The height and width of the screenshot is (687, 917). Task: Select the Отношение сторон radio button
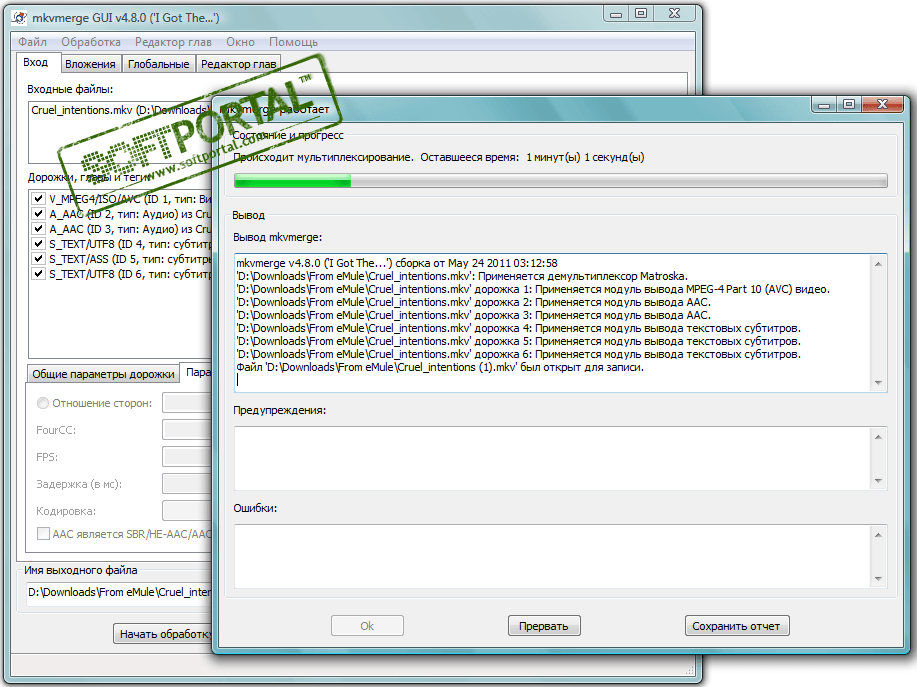pyautogui.click(x=43, y=403)
